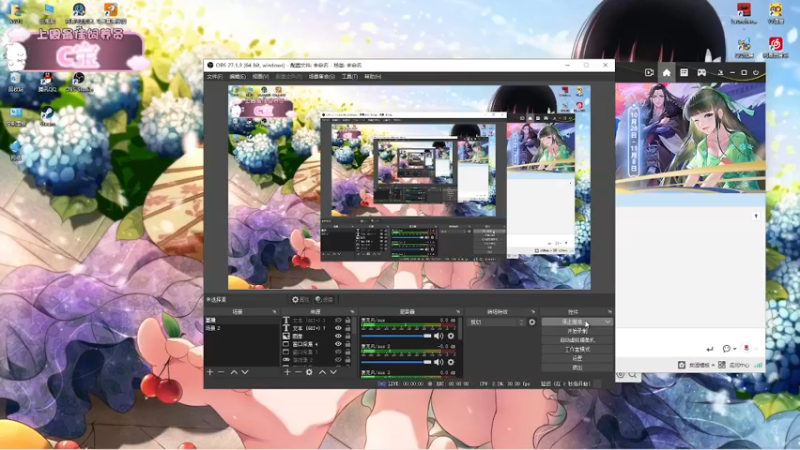
Task: Pop out the Scenes dock panel
Action: tap(274, 312)
